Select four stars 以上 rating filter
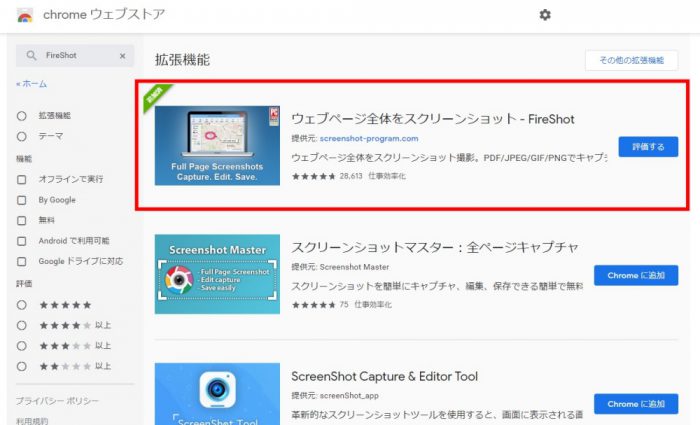700x425 pixels. (x=21, y=325)
